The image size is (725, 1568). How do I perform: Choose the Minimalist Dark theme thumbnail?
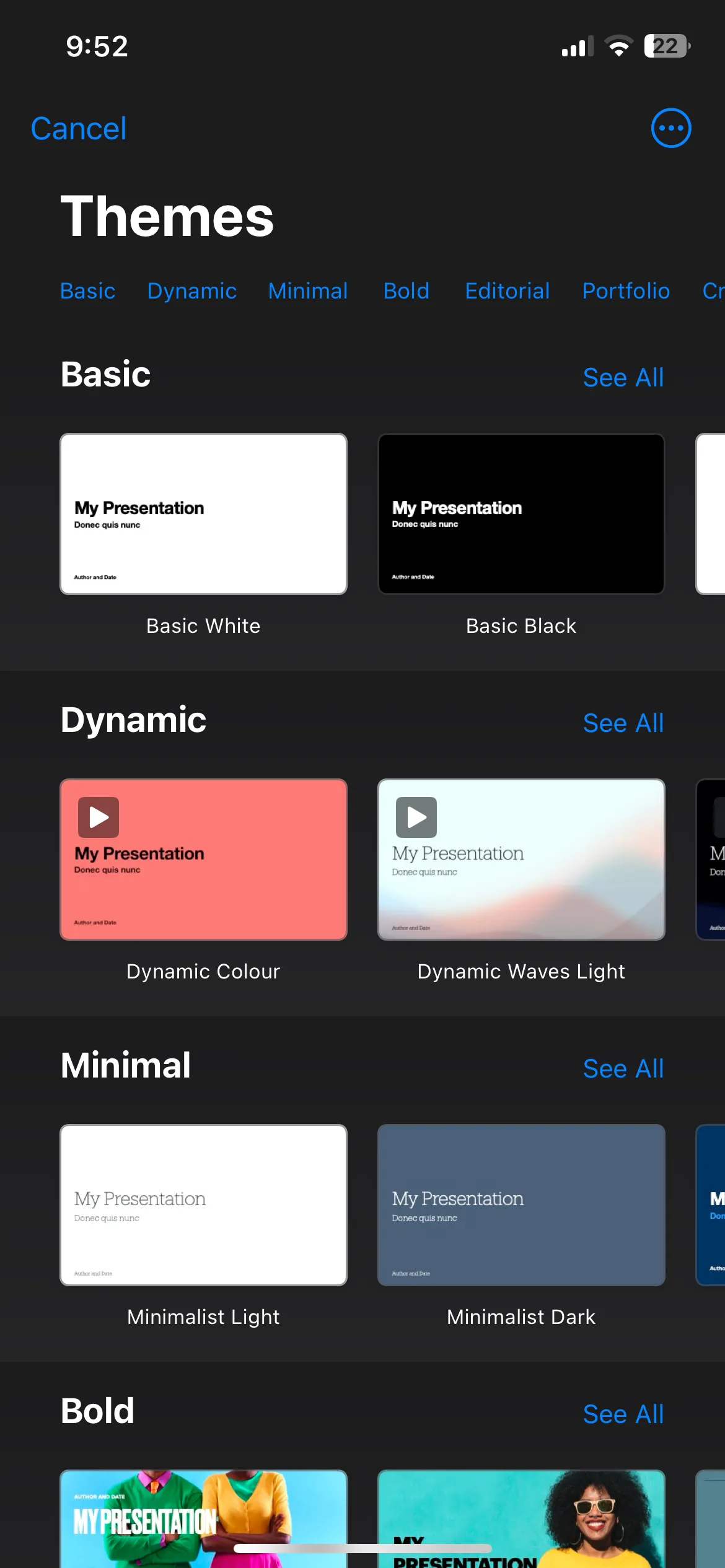point(521,1205)
